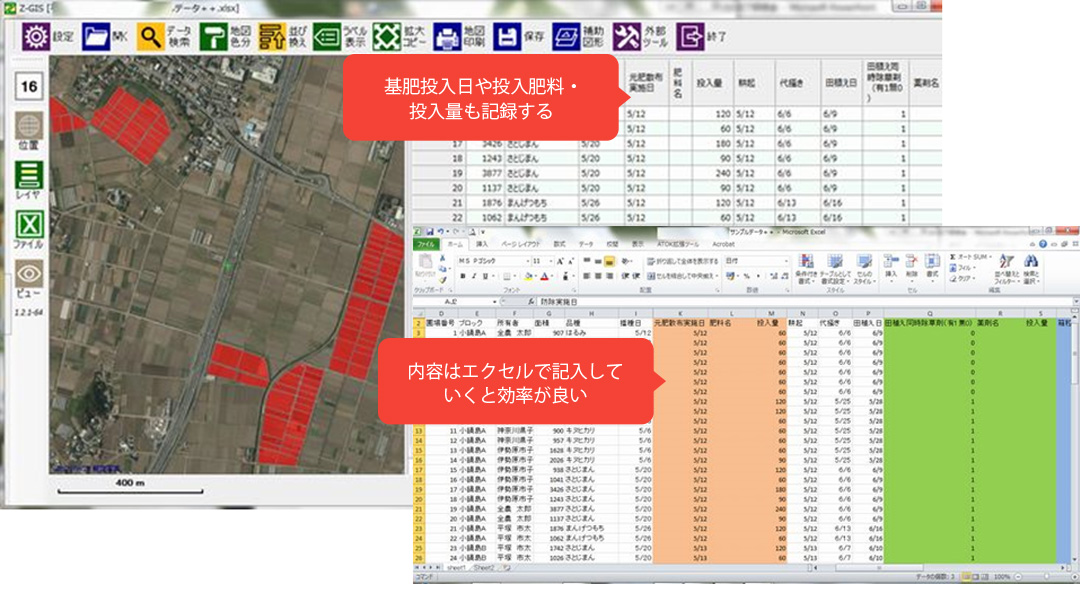Open the Layer (レイヤ) panel icon
This screenshot has width=1080, height=600.
coord(28,175)
